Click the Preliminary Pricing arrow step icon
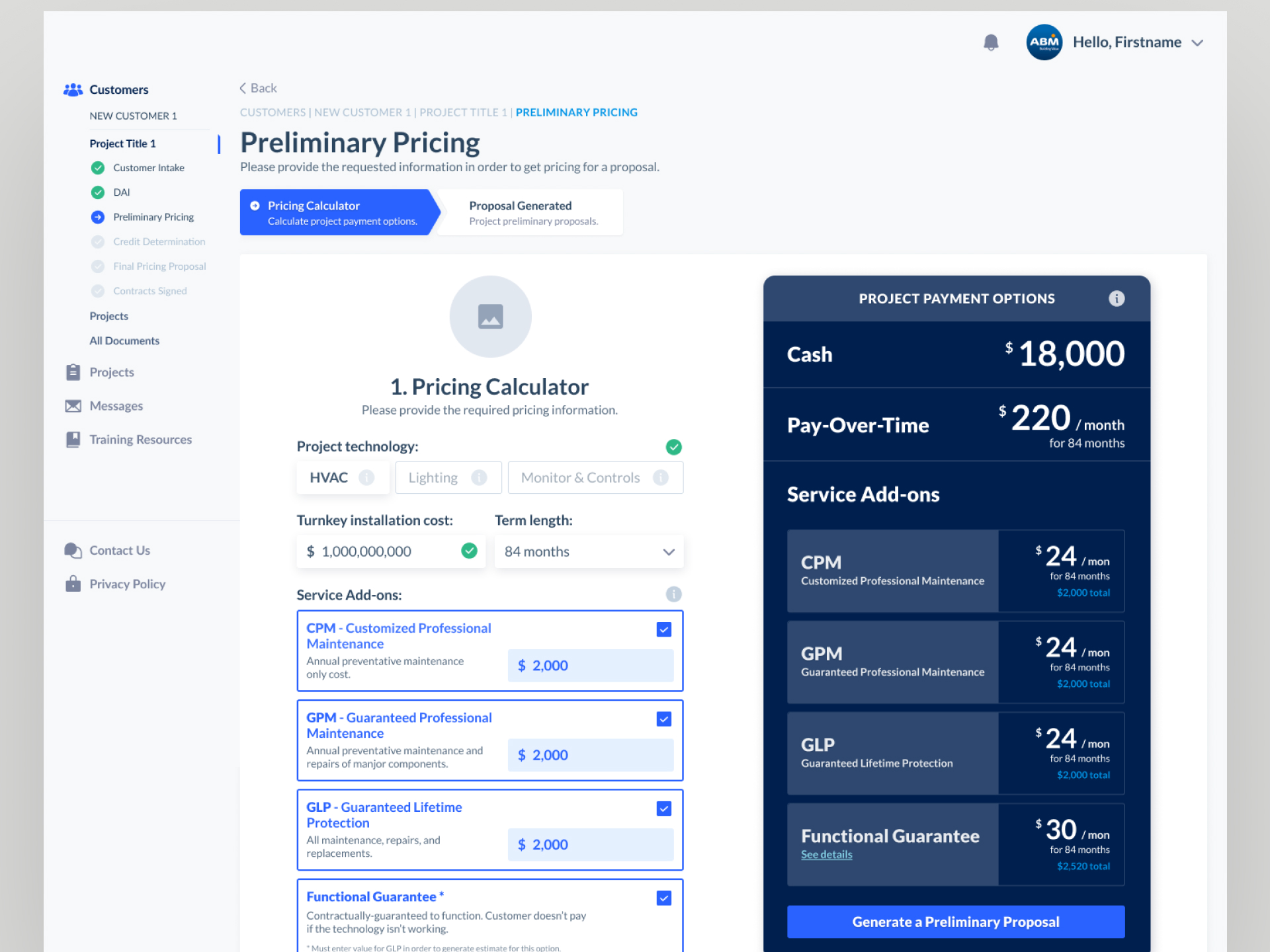The image size is (1270, 952). (98, 217)
